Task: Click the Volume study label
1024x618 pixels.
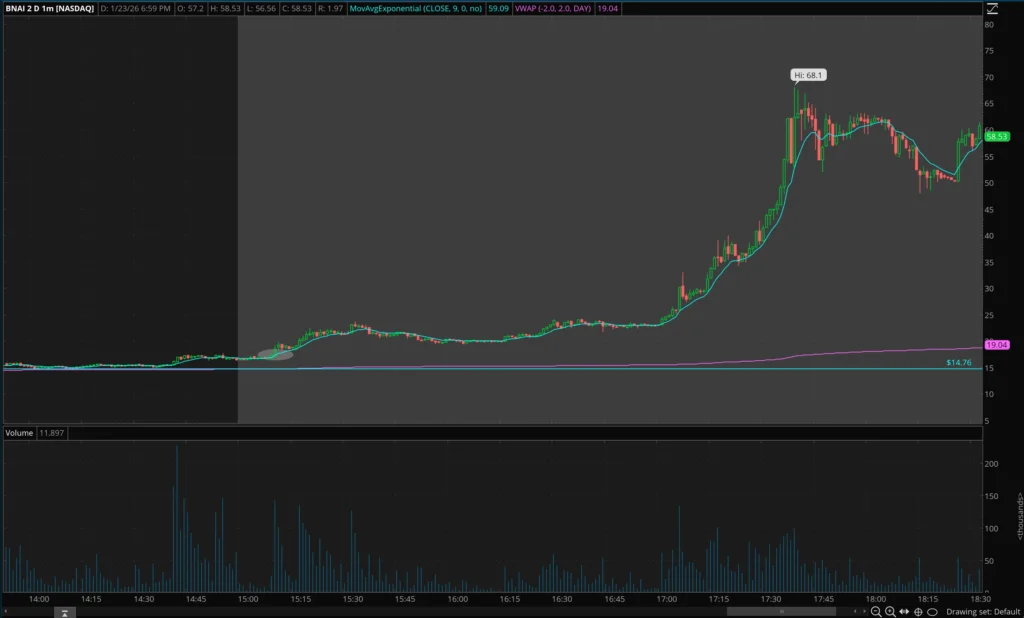Action: [19, 433]
